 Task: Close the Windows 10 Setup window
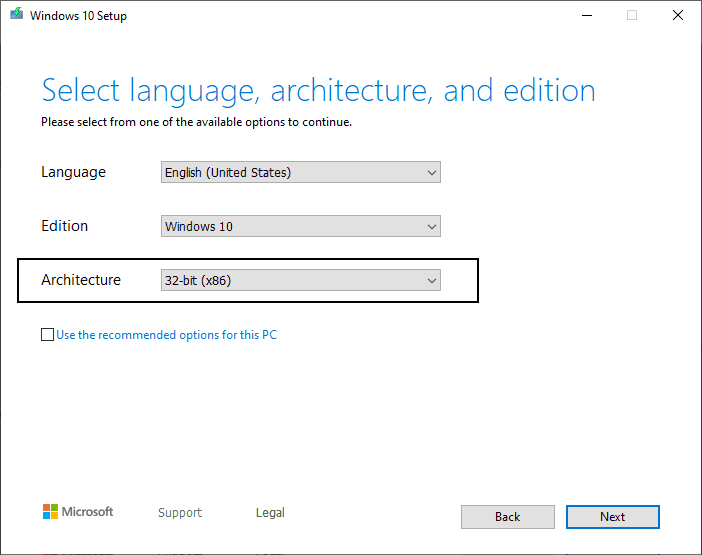(678, 16)
